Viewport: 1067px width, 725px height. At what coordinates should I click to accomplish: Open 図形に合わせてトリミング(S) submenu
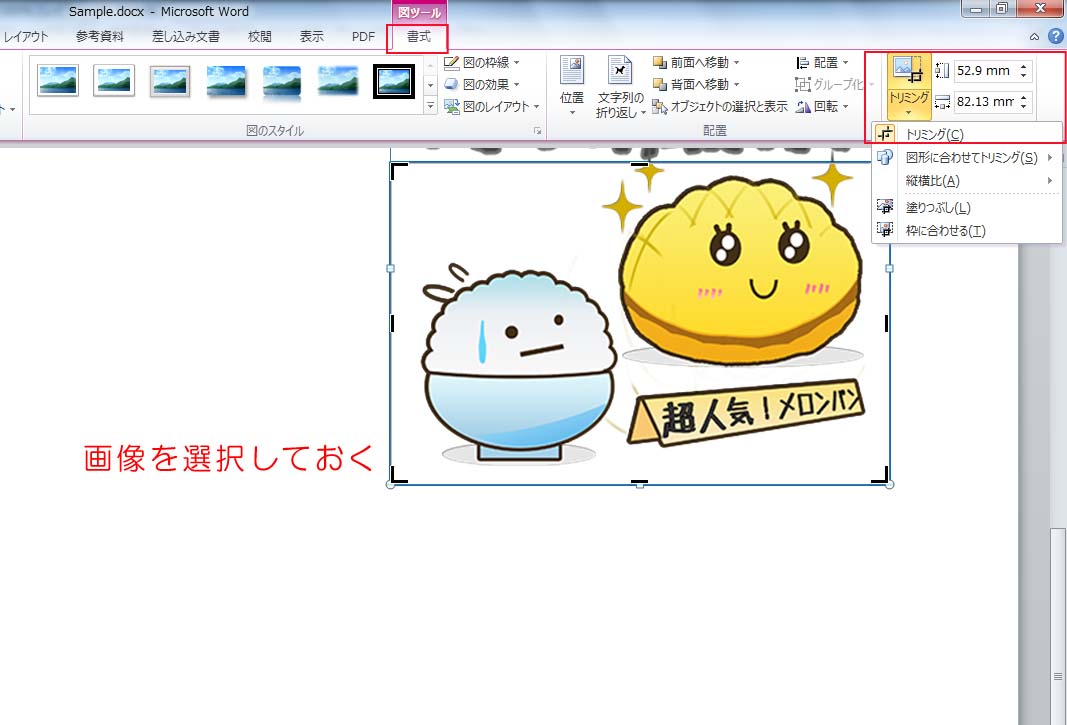[x=967, y=157]
